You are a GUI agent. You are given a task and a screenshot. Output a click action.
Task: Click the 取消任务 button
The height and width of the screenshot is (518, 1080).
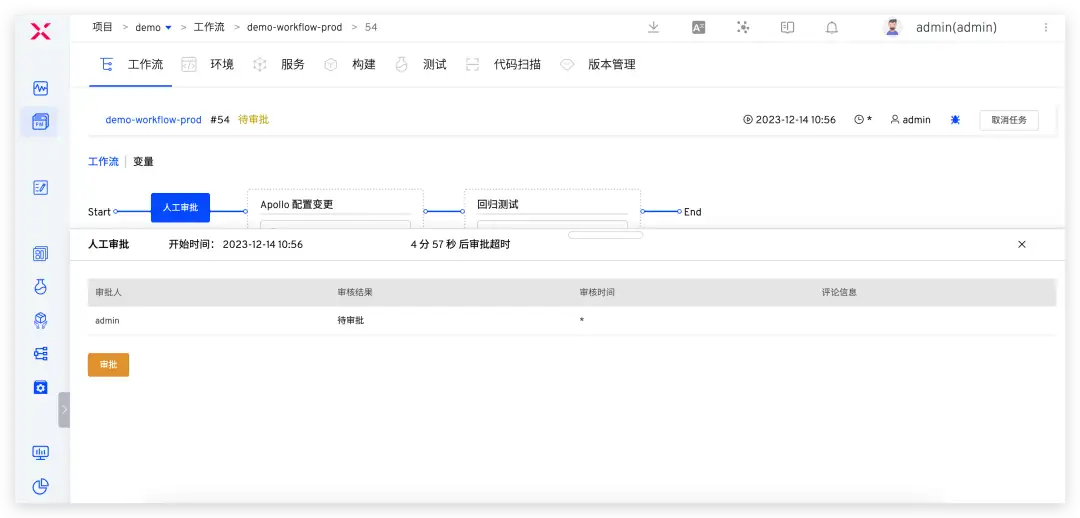click(x=1009, y=120)
